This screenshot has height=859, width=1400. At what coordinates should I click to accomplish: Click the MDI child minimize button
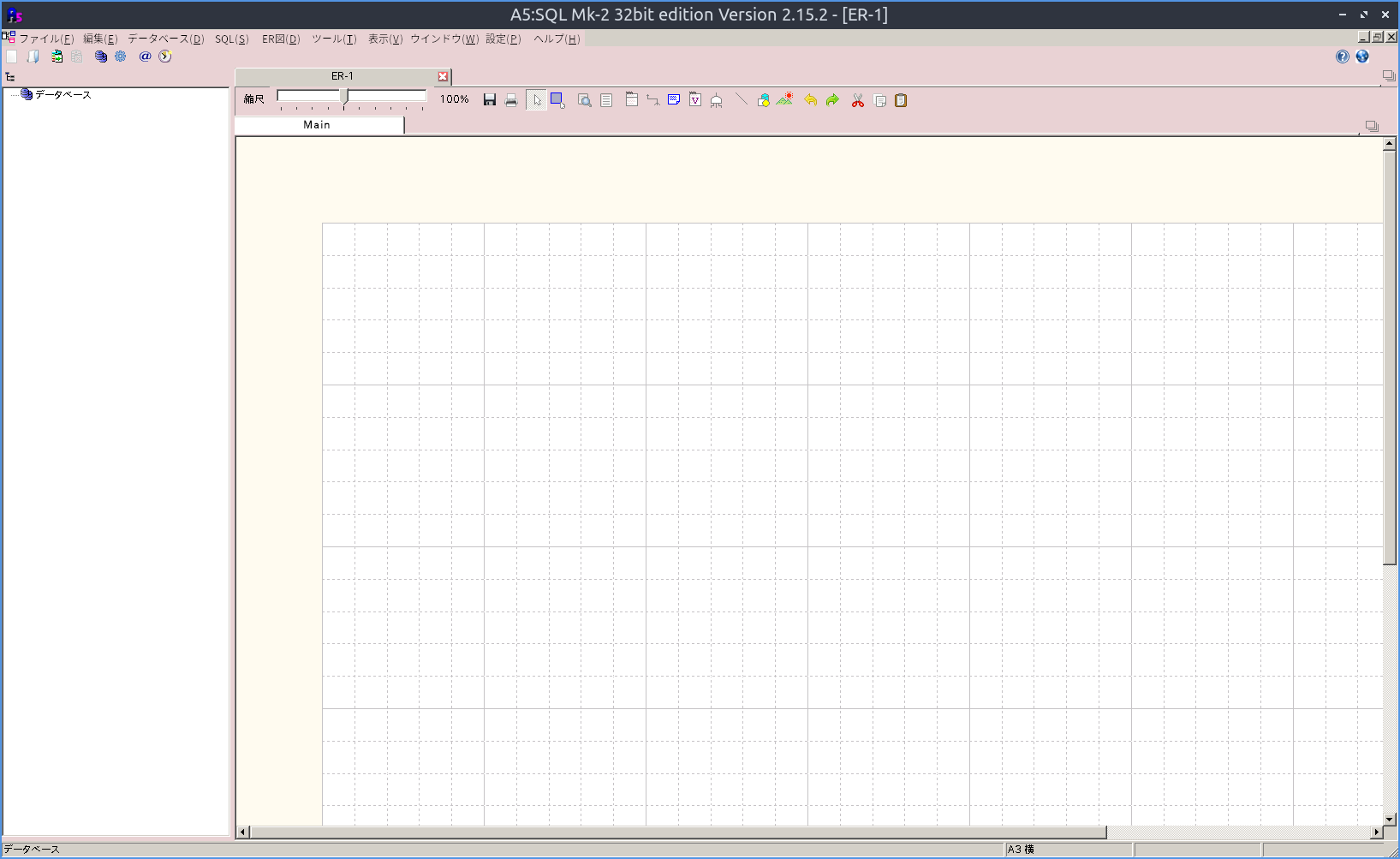click(x=1364, y=37)
